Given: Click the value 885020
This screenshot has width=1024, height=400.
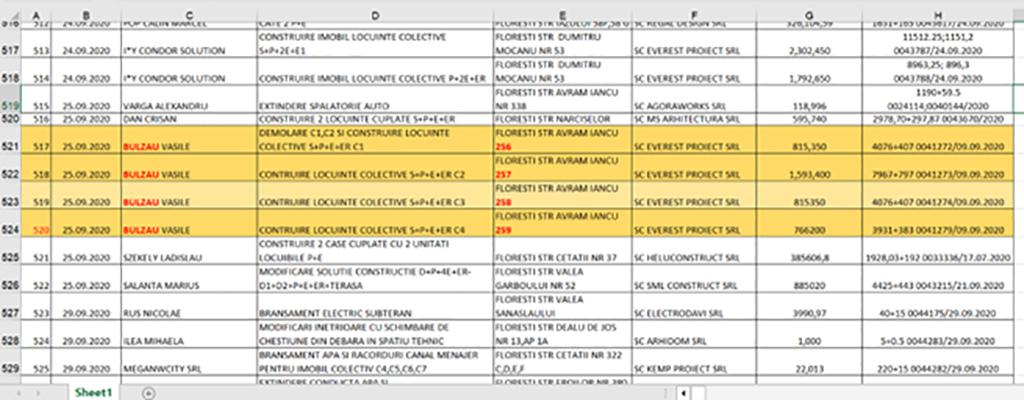Looking at the screenshot, I should coord(810,286).
